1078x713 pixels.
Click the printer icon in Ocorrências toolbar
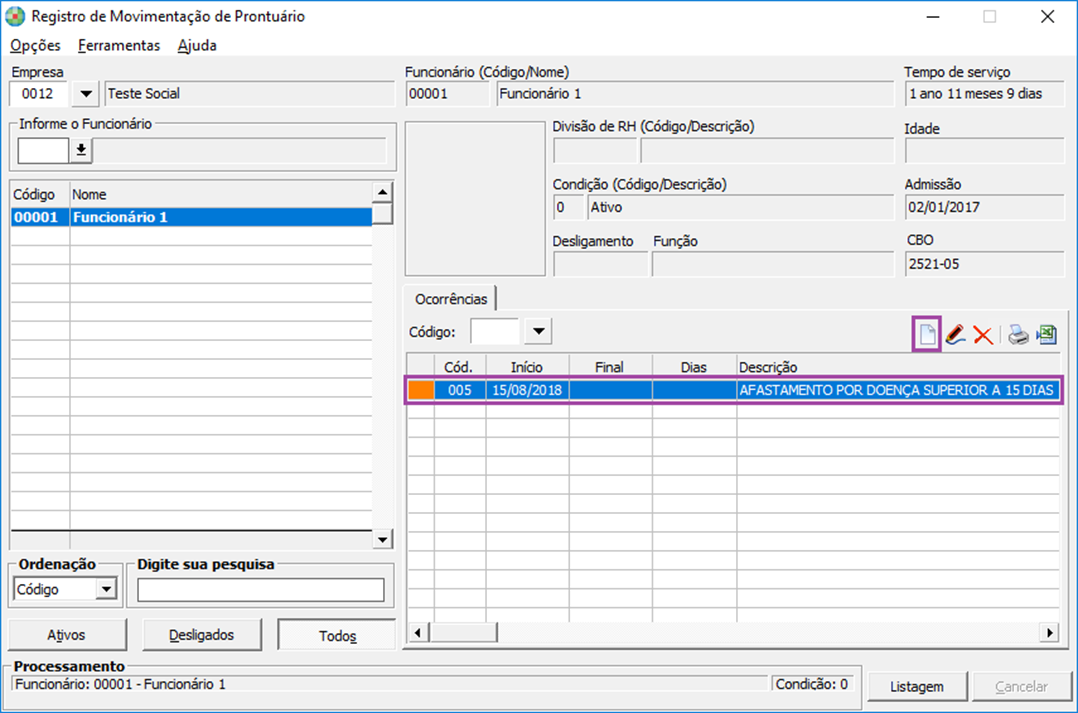(x=1018, y=335)
